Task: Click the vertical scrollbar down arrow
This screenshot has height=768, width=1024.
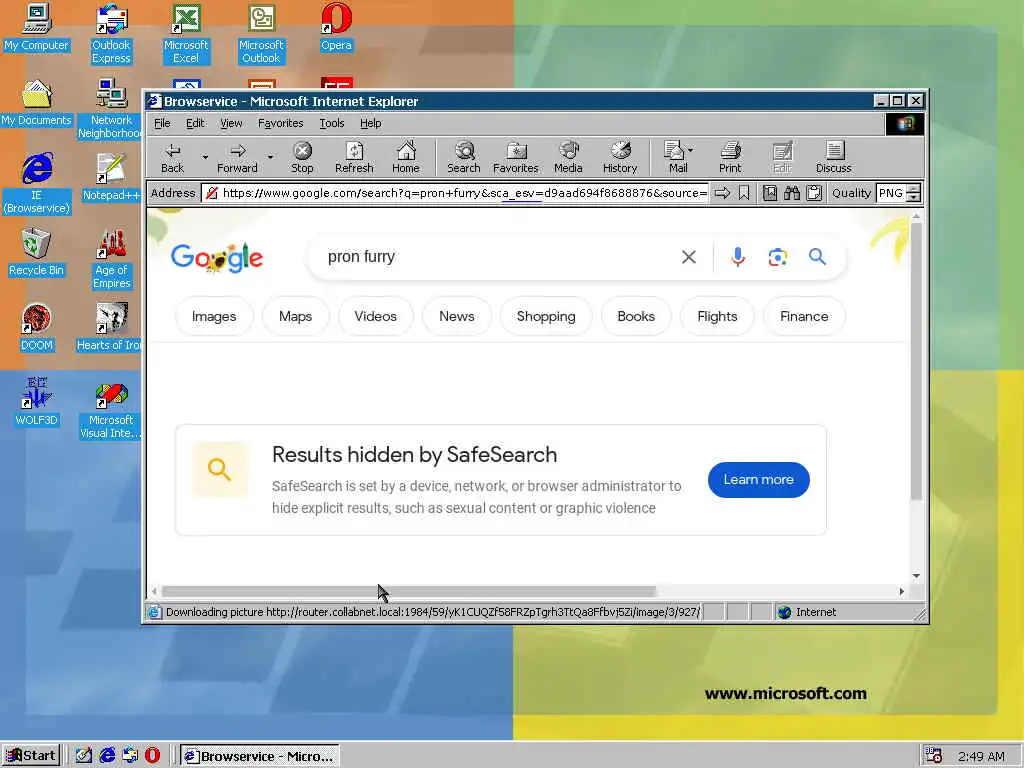Action: coord(916,575)
